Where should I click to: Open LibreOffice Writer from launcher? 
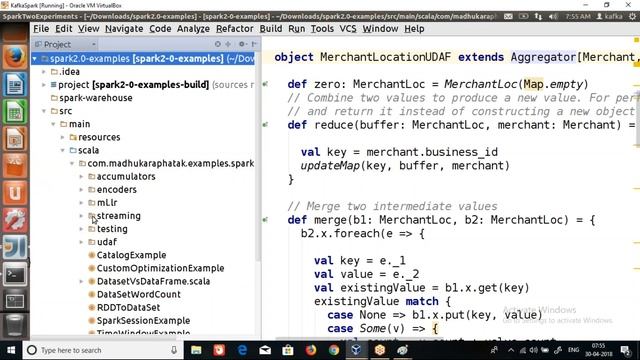pyautogui.click(x=15, y=84)
